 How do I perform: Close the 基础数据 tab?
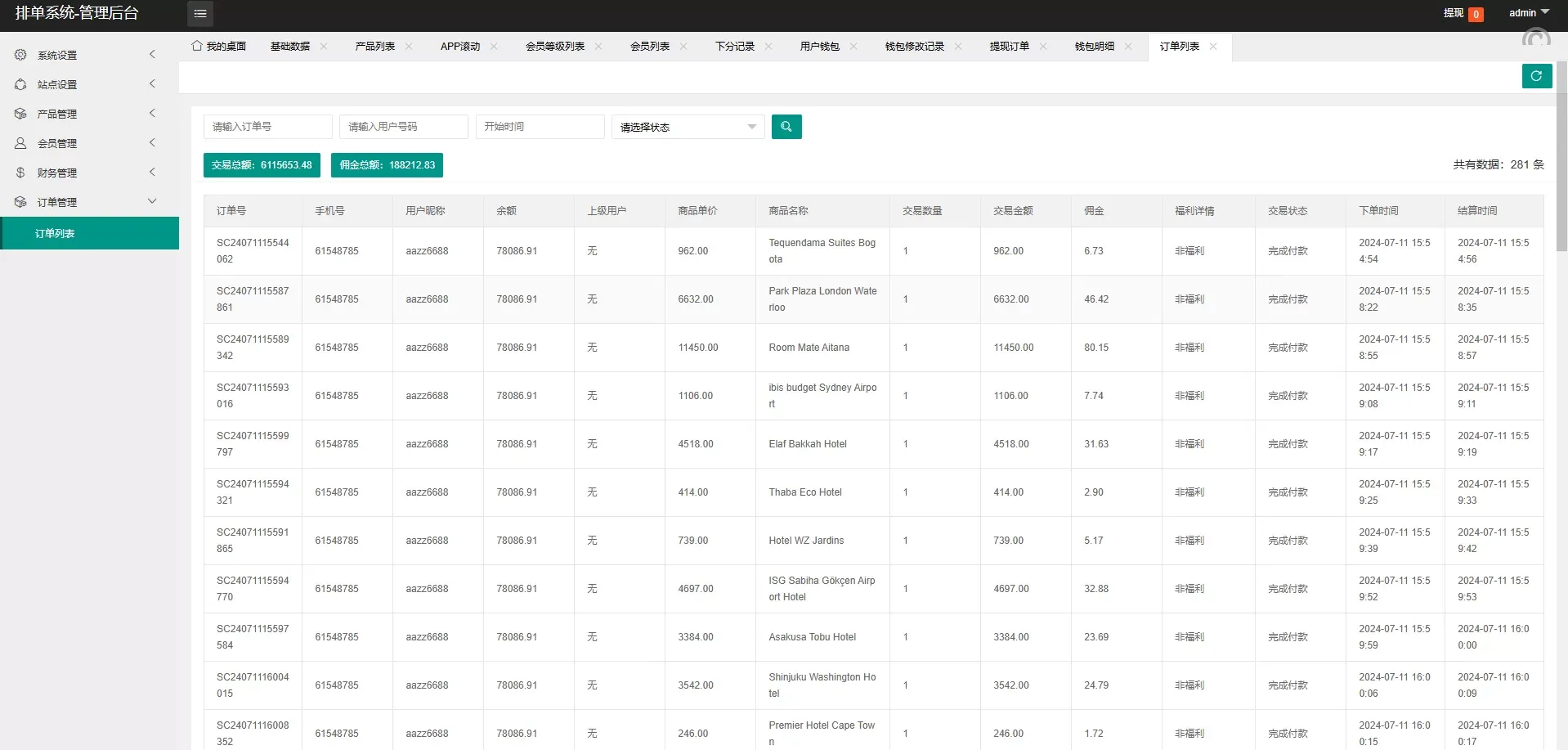click(x=325, y=47)
